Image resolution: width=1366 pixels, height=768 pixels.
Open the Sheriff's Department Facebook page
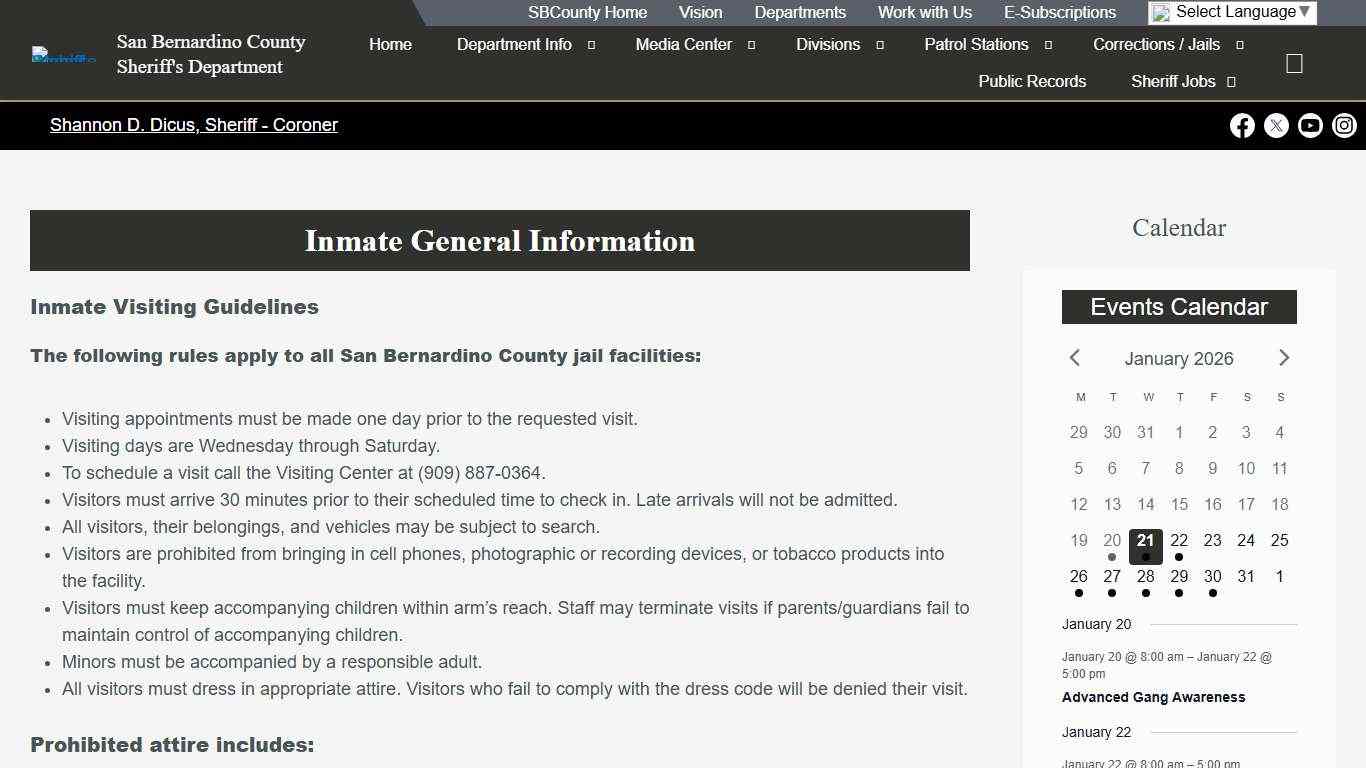click(1242, 125)
